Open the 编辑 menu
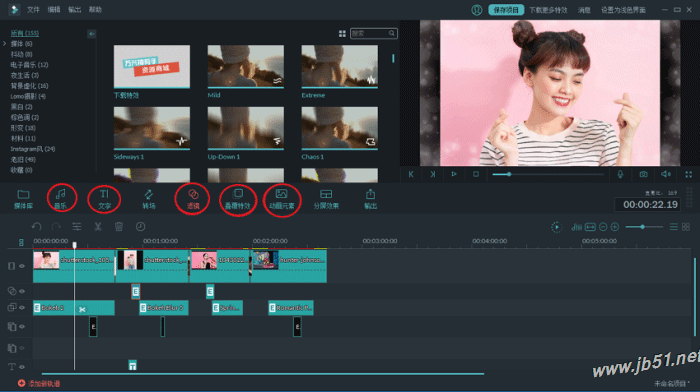 tap(54, 9)
